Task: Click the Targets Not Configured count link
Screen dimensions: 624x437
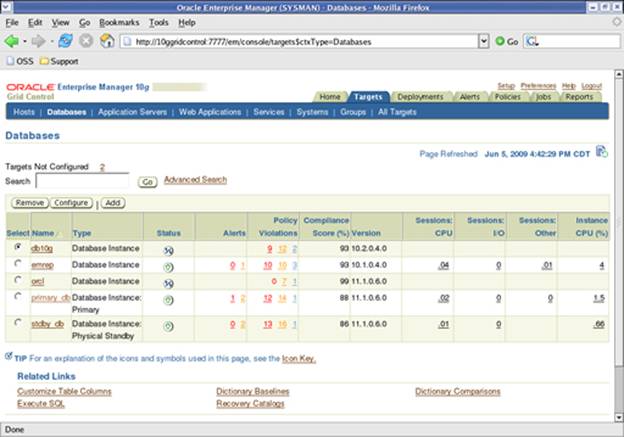Action: pos(102,167)
